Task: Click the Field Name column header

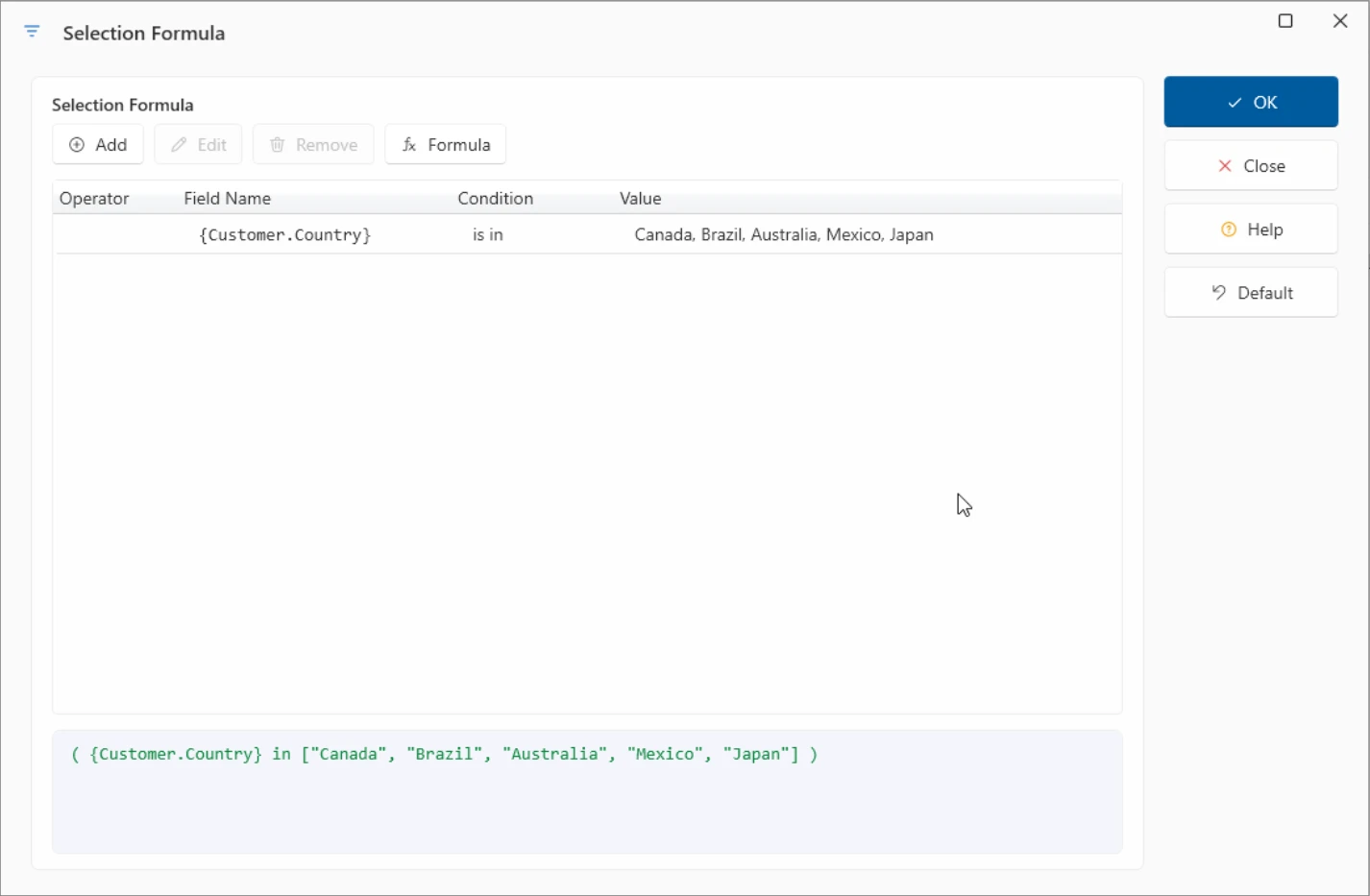Action: pos(228,198)
